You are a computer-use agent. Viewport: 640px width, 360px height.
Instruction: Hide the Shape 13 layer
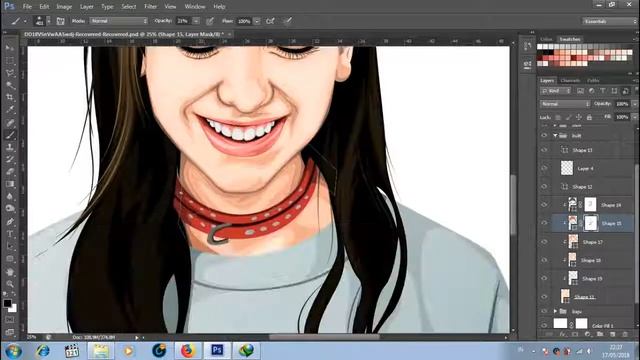click(x=544, y=150)
